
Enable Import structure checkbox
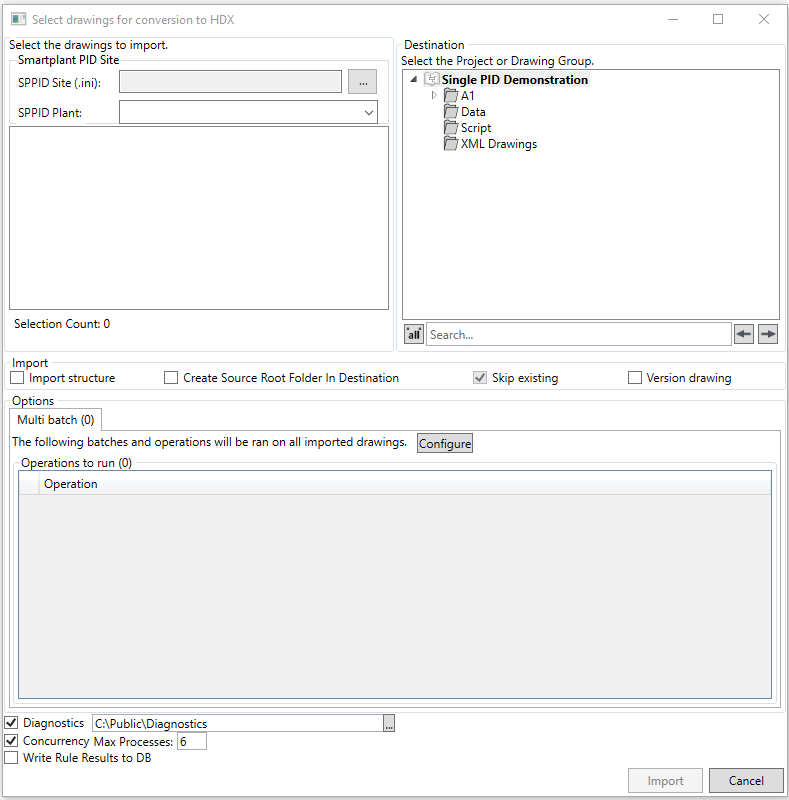(17, 378)
